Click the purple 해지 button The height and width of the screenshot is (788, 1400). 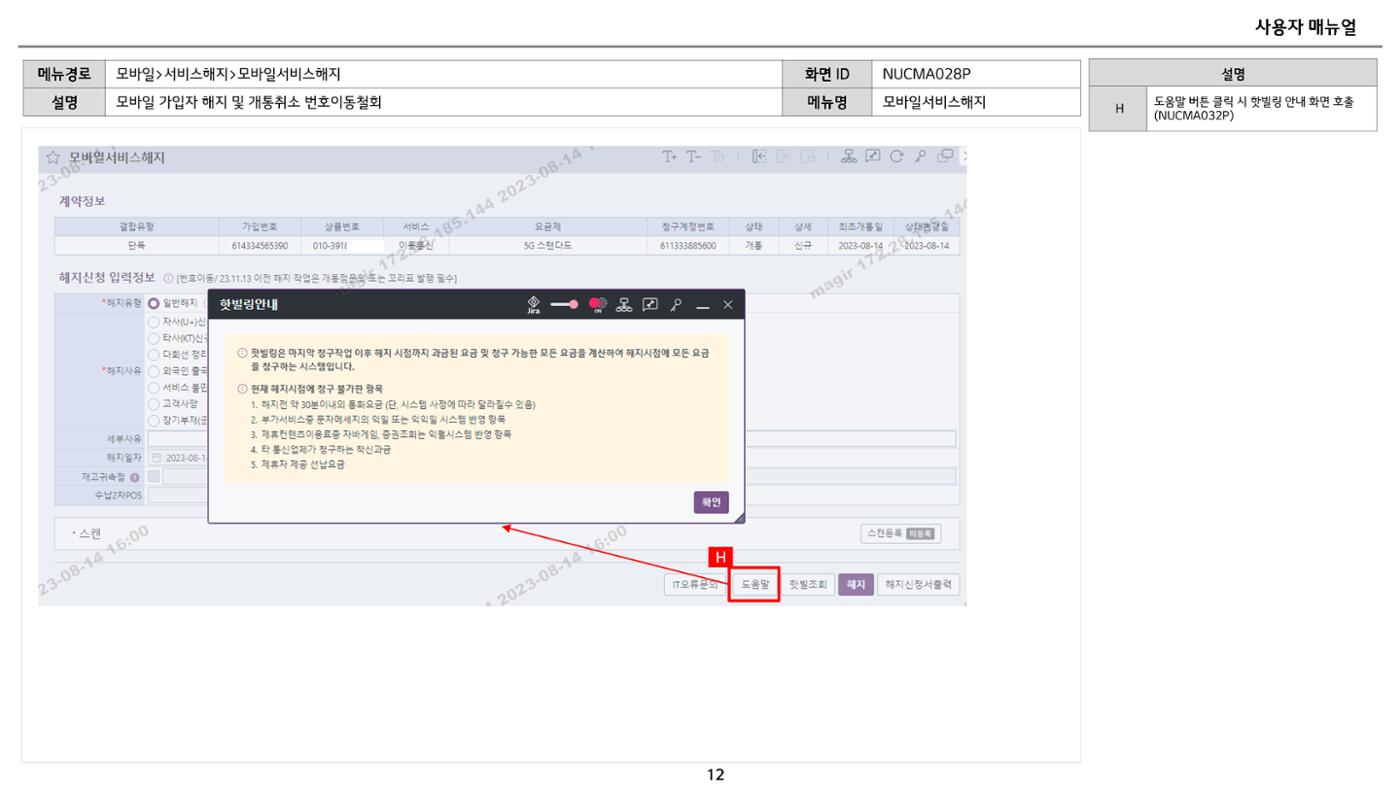tap(855, 585)
